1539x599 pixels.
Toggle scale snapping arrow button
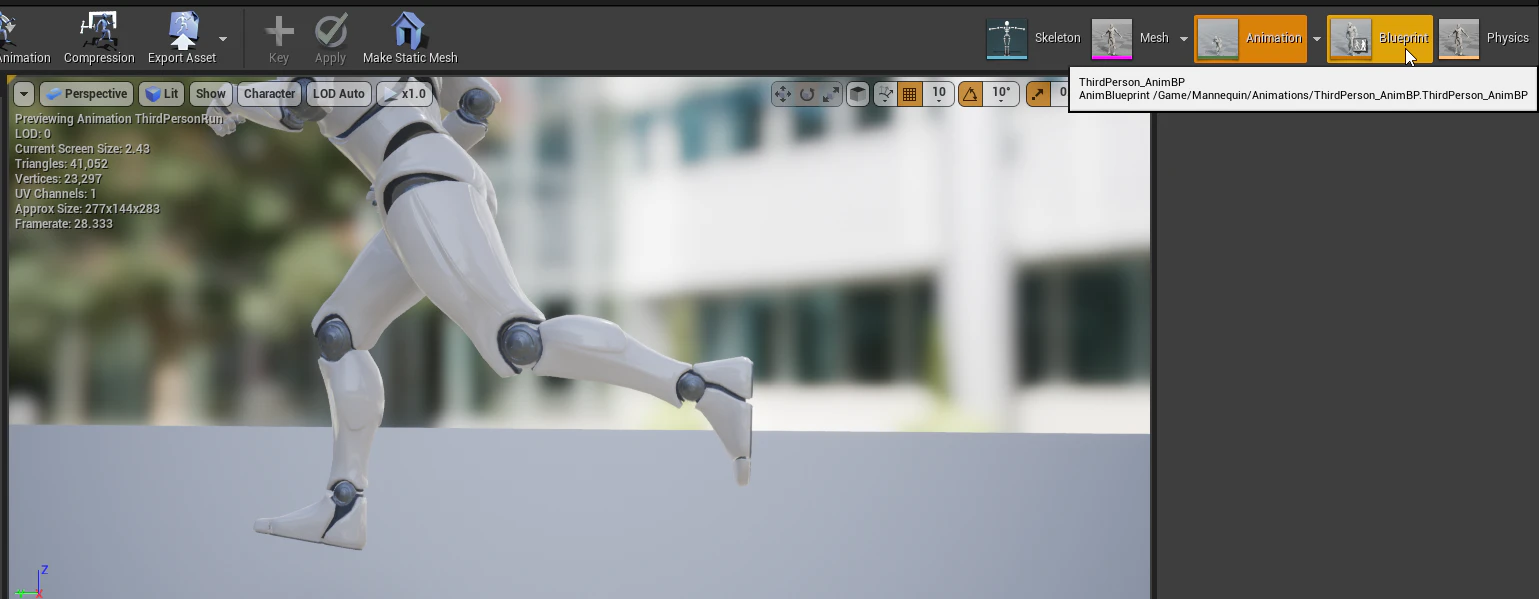[1037, 94]
